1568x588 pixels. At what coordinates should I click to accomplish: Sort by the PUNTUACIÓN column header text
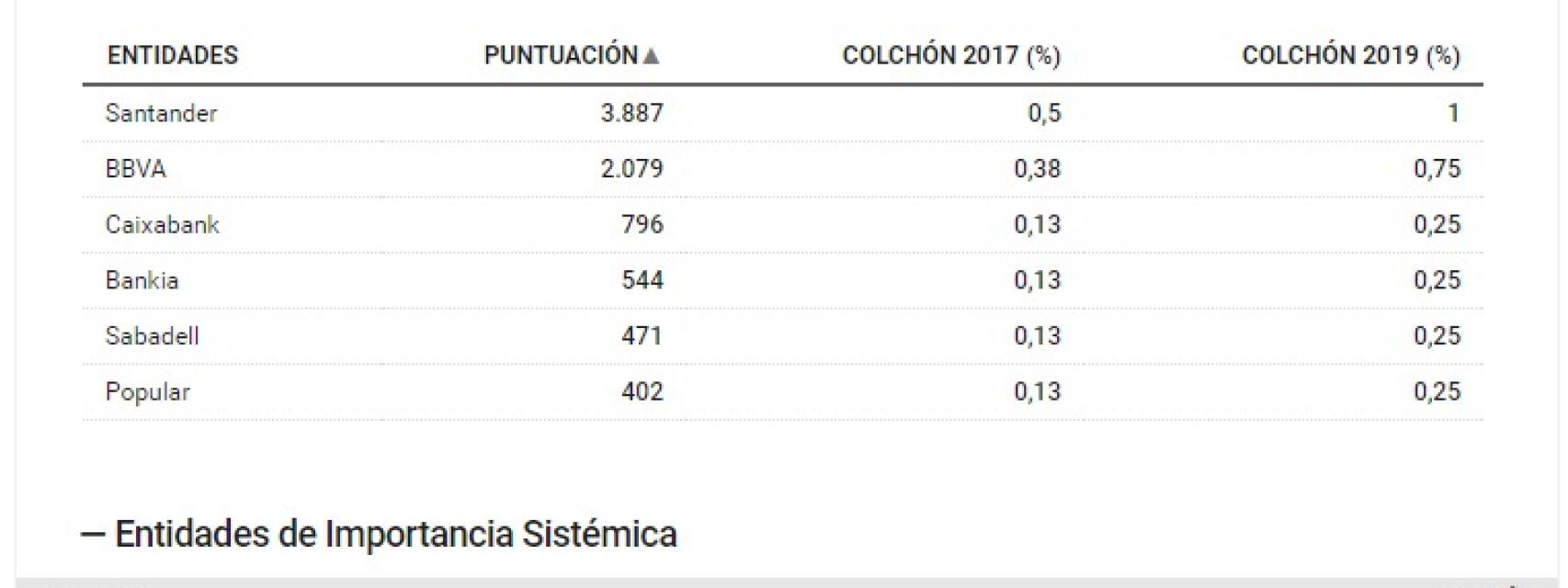(x=561, y=55)
